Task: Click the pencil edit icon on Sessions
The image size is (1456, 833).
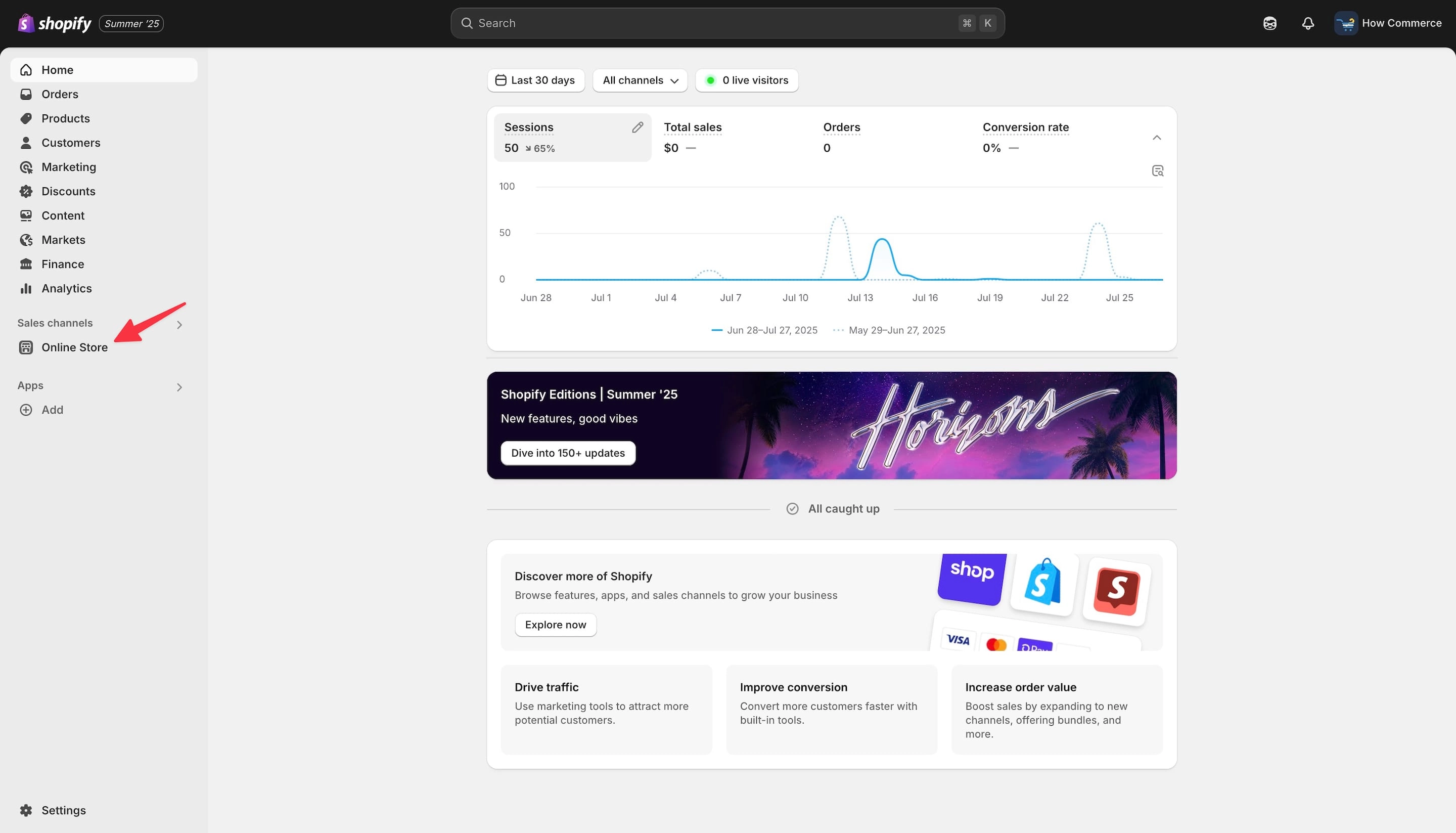Action: click(x=638, y=127)
